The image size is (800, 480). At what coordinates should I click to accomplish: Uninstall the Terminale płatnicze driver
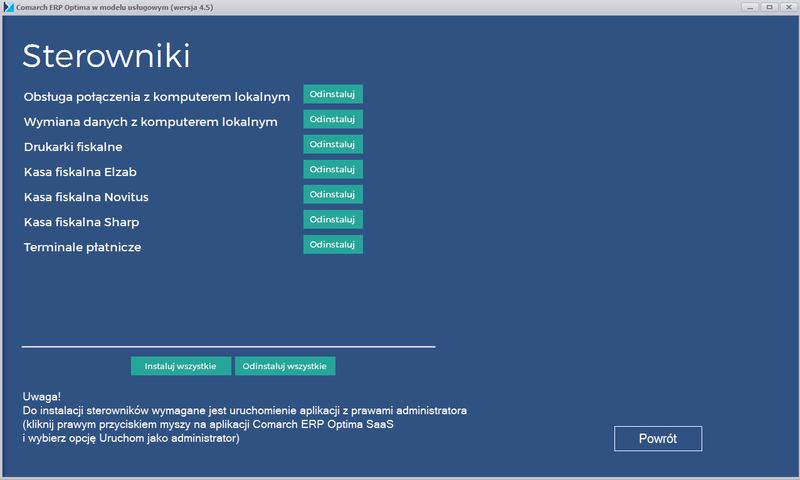coord(333,244)
